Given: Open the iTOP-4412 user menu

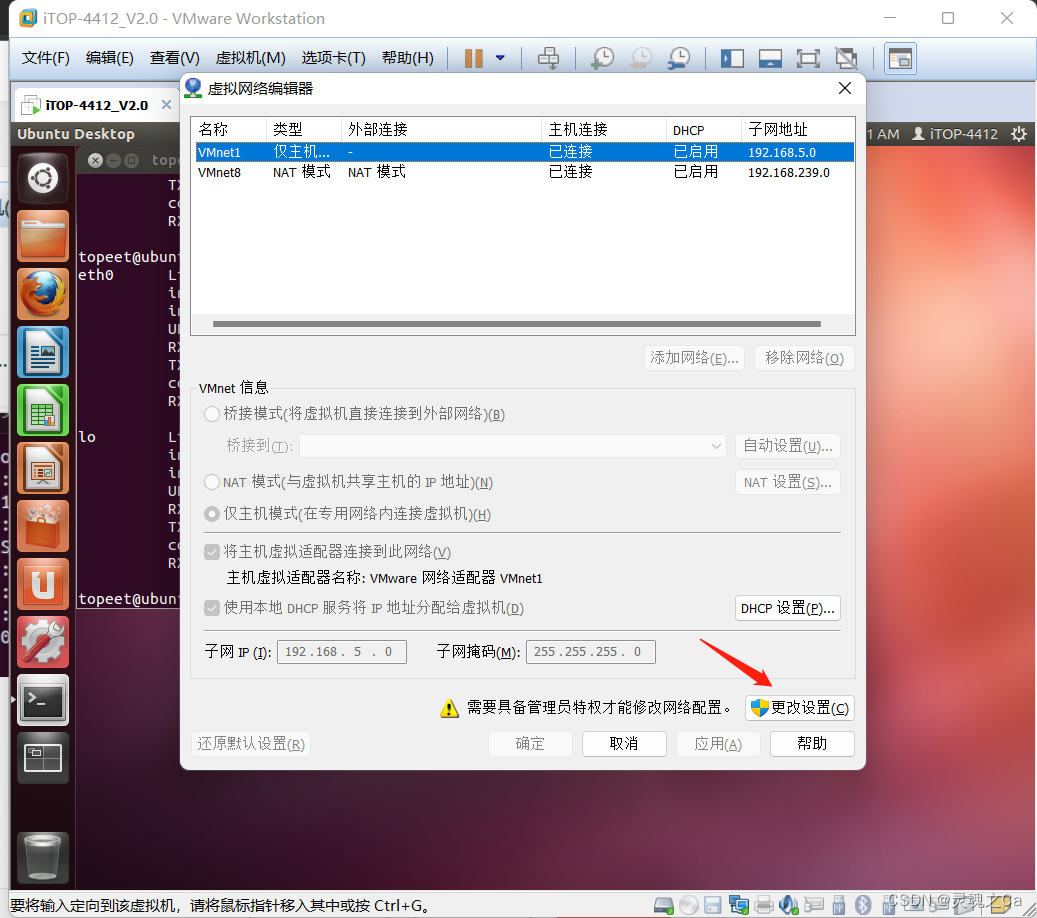Looking at the screenshot, I should [954, 134].
